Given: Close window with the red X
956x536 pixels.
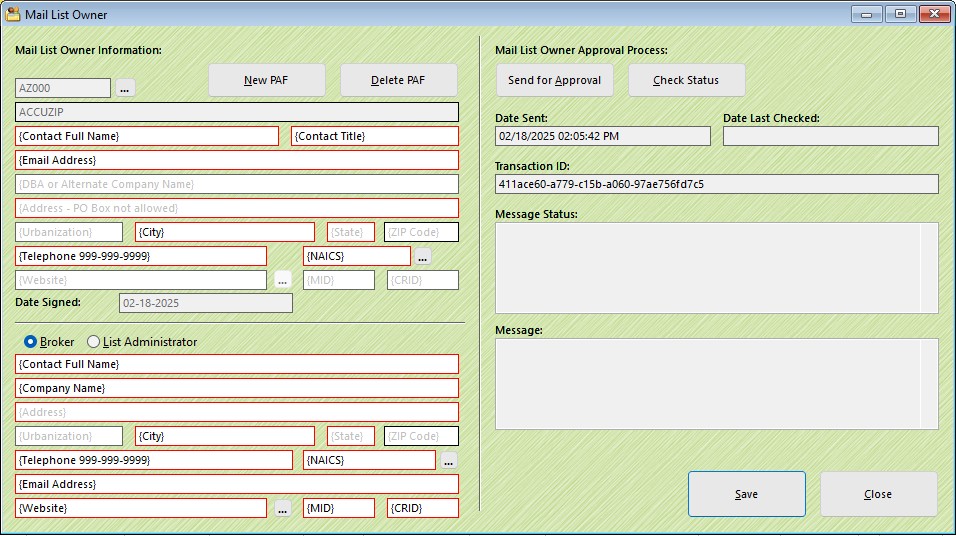Looking at the screenshot, I should 935,14.
